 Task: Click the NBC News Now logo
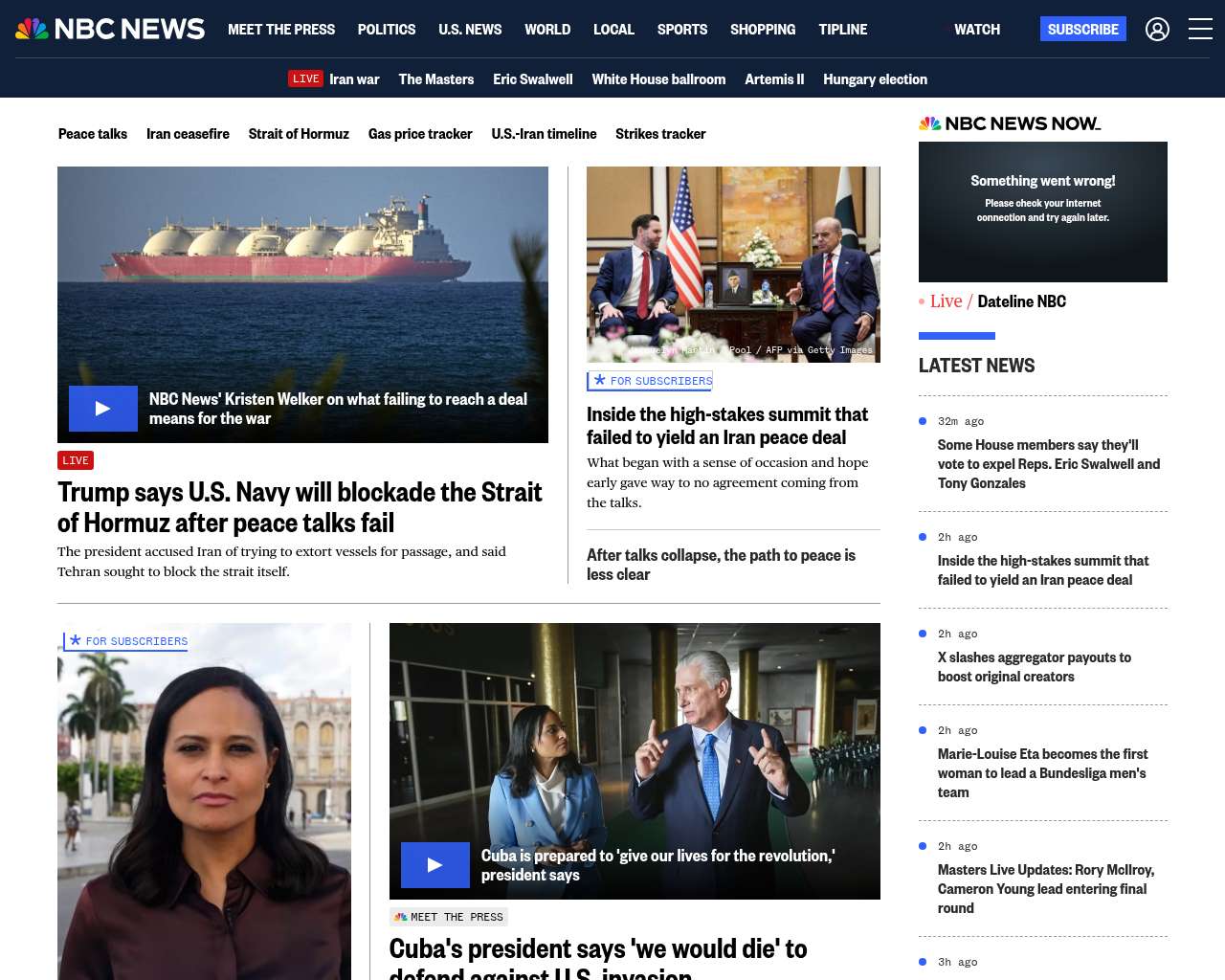tap(1010, 123)
